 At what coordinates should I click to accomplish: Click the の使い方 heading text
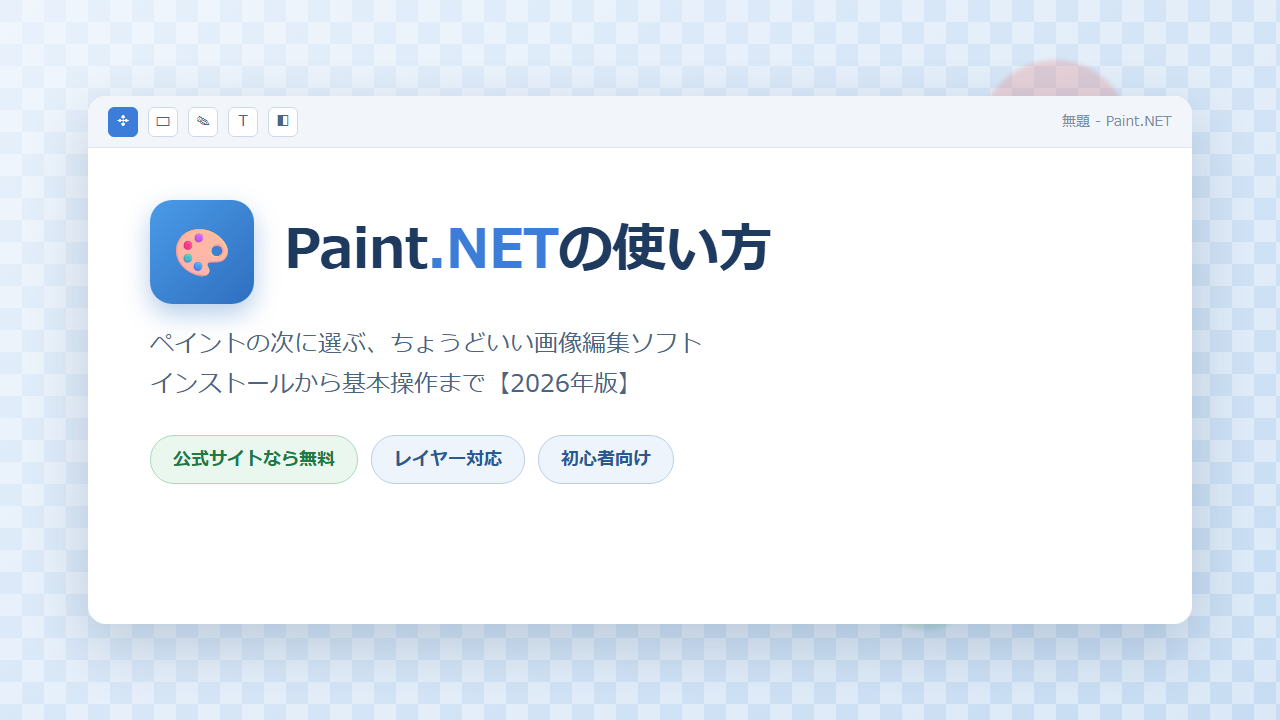click(664, 248)
